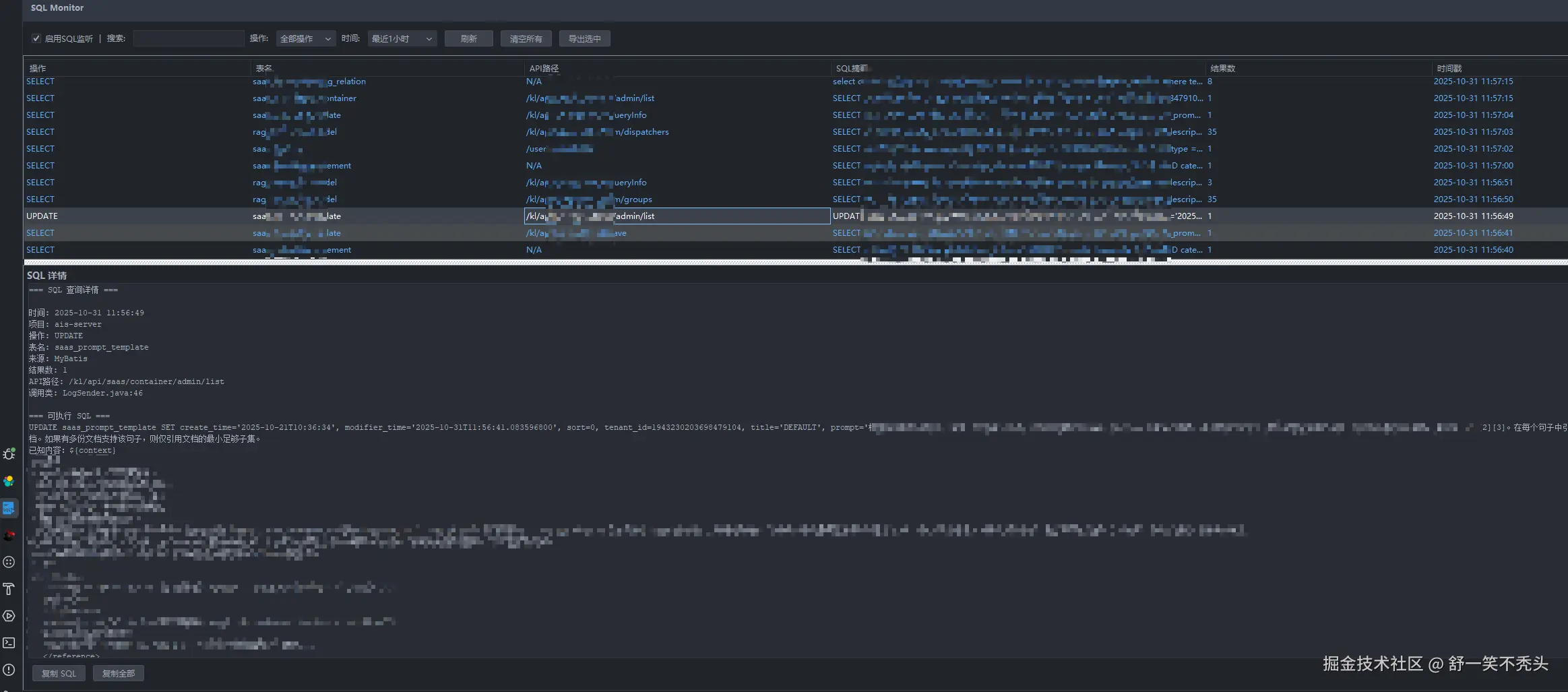
Task: Open the Build hammer tool window
Action: [x=9, y=589]
